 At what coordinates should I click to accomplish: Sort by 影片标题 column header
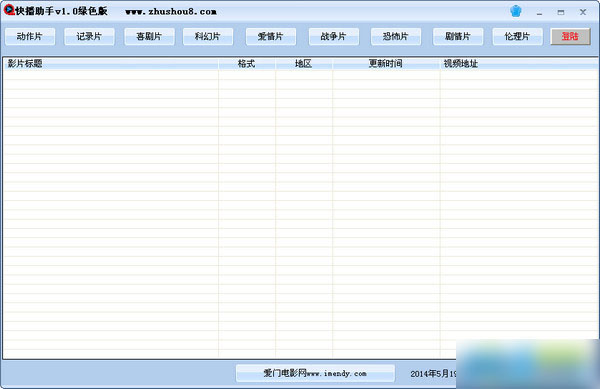tap(111, 63)
